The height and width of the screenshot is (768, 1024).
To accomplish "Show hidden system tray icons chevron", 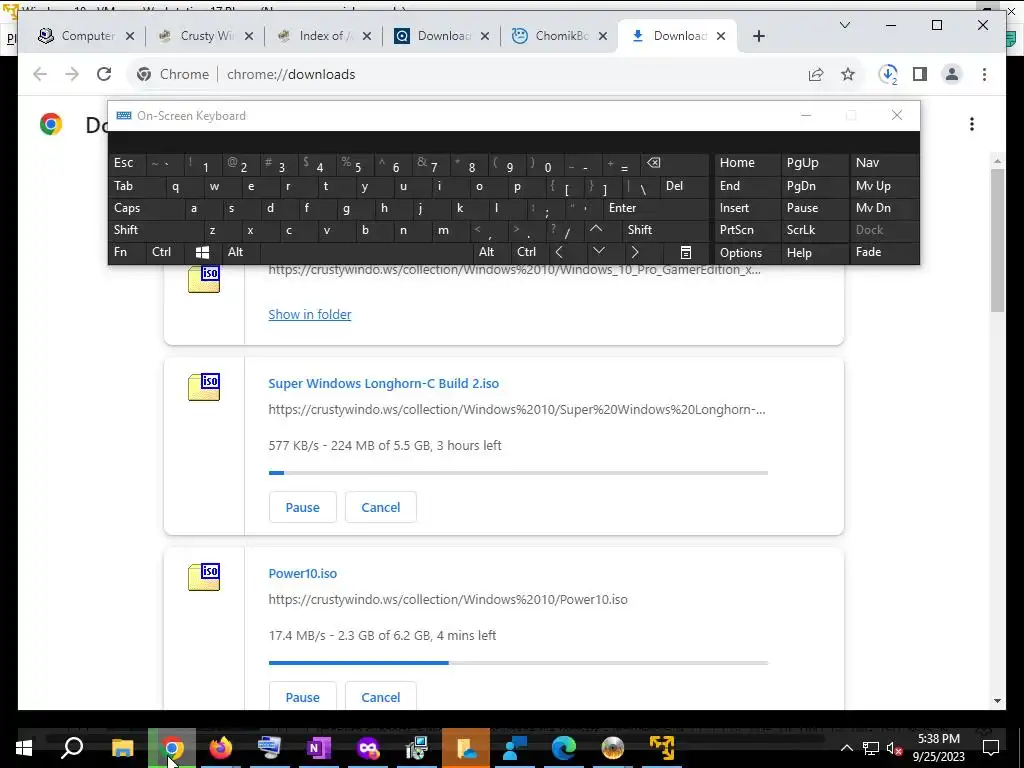I will (846, 748).
